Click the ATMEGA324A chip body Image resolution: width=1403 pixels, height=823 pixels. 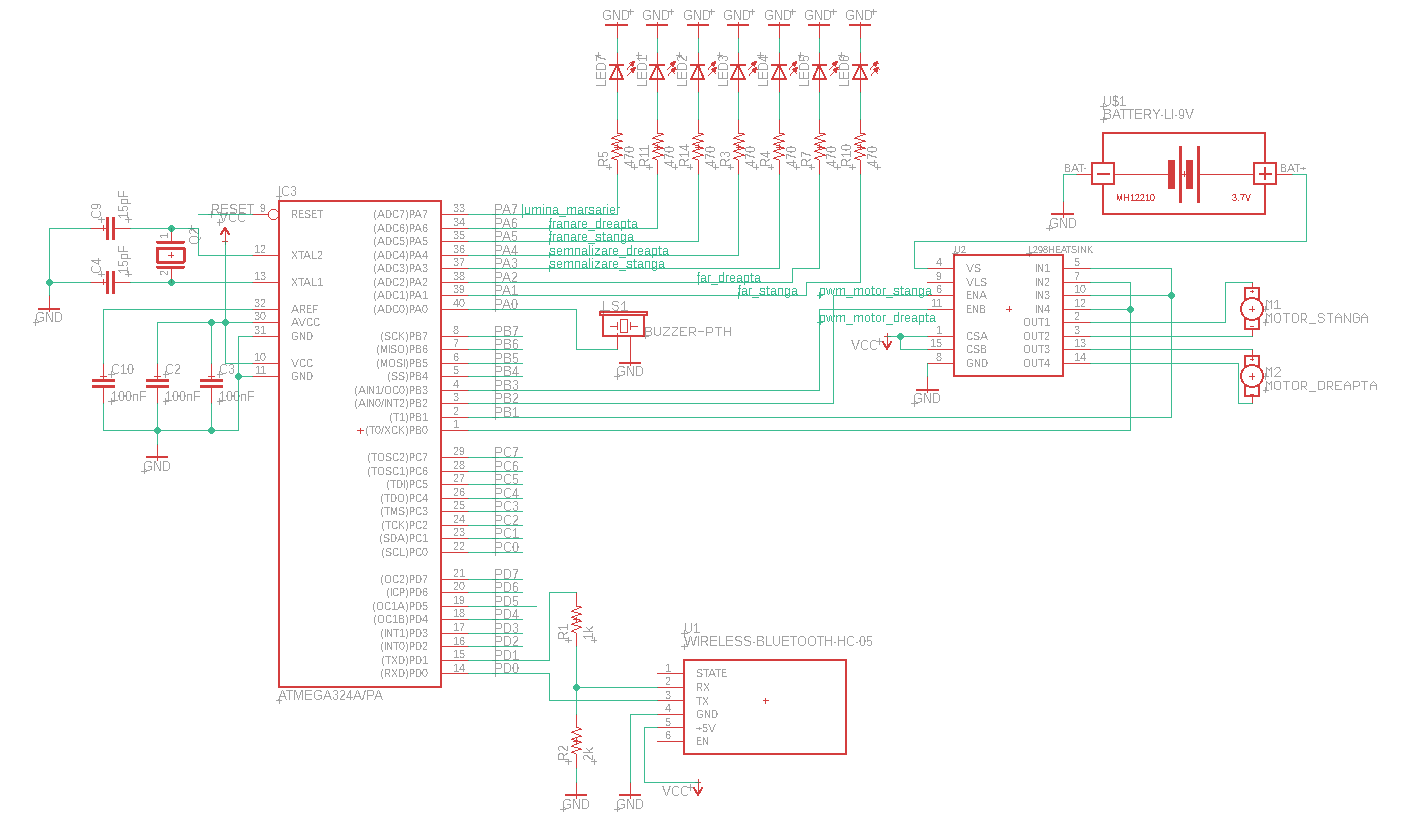359,443
